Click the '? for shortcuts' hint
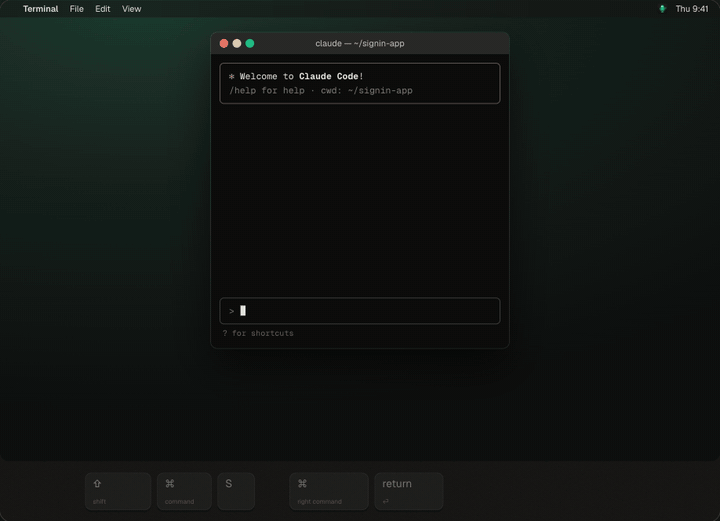This screenshot has height=521, width=720. (258, 333)
